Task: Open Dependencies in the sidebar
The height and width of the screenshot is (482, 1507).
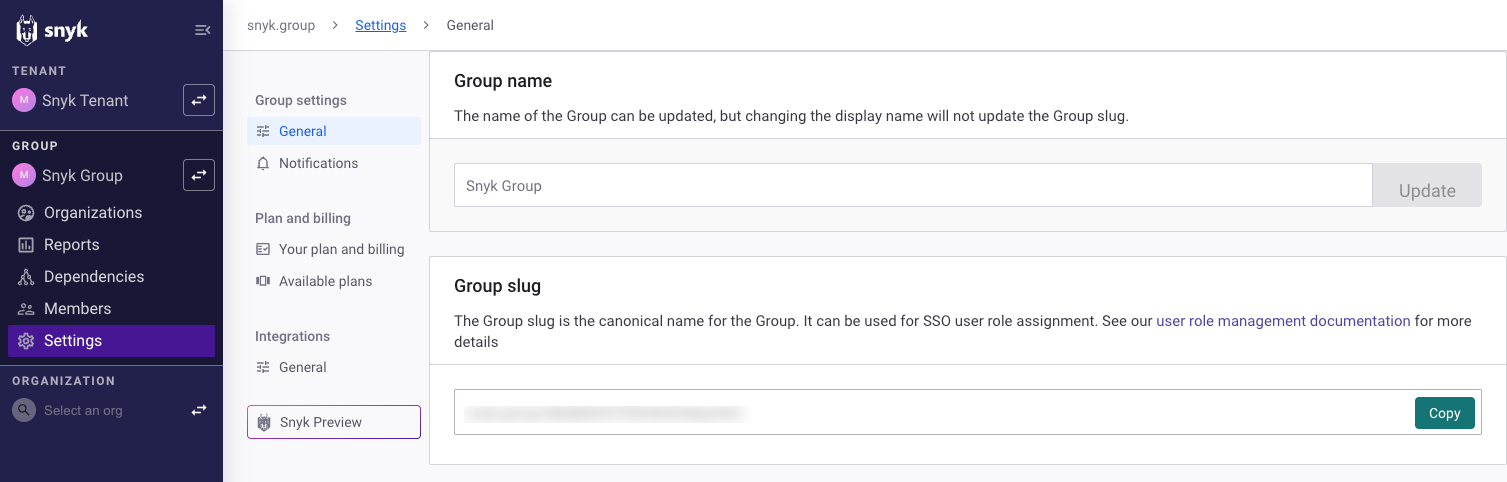Action: click(93, 277)
